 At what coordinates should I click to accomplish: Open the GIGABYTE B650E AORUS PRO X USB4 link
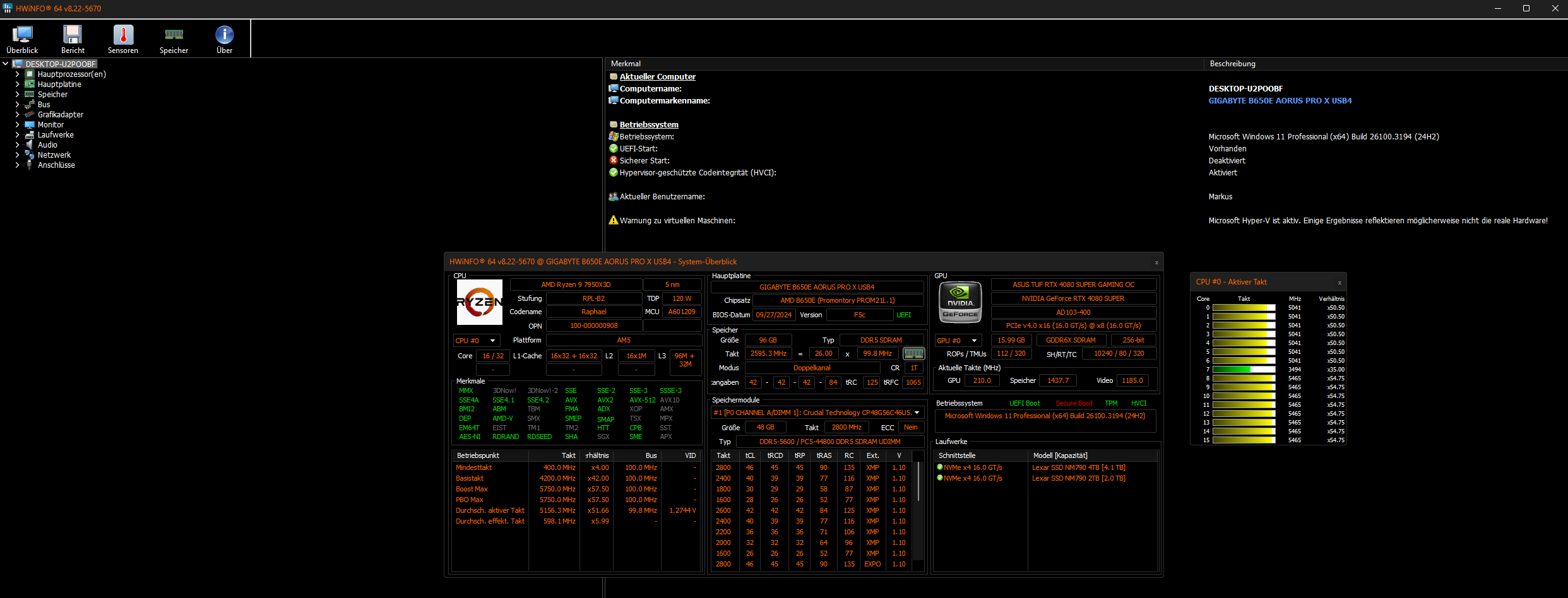(x=1280, y=101)
